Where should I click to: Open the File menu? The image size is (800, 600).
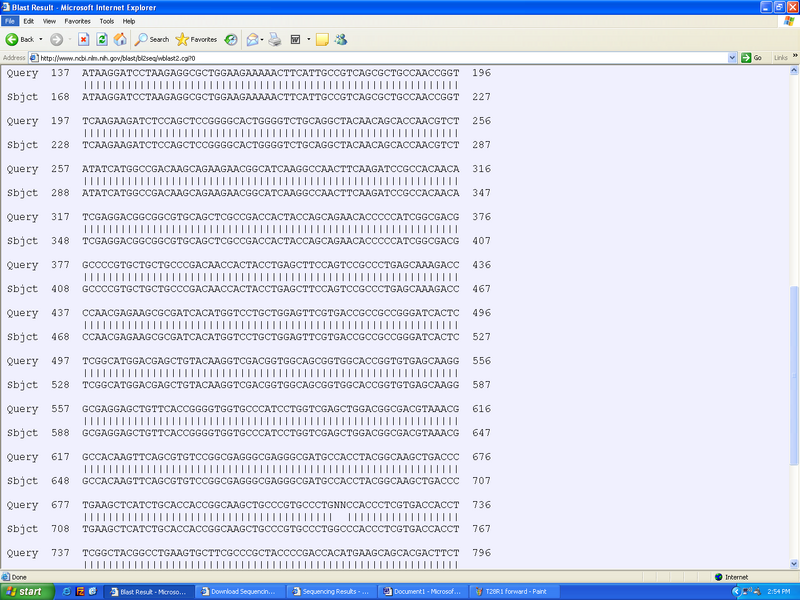point(10,20)
